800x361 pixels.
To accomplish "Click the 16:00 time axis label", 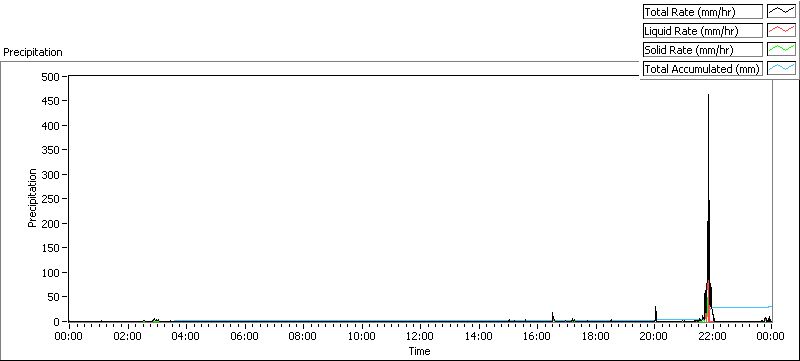I will (537, 336).
